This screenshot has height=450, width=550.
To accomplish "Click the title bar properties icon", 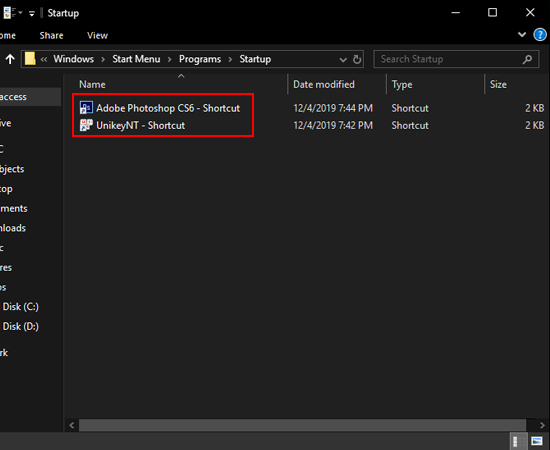I will point(10,13).
